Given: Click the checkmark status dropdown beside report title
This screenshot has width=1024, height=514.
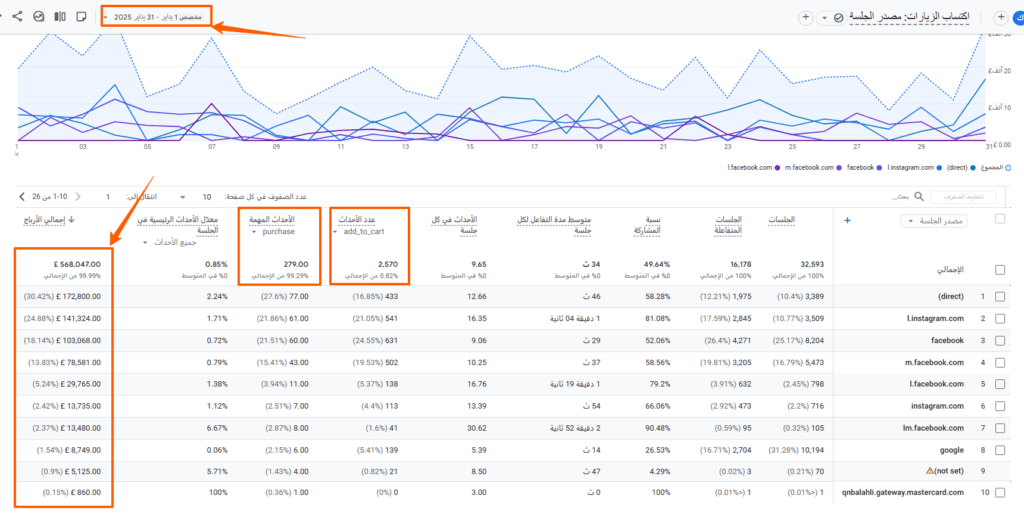Looking at the screenshot, I should click(x=831, y=18).
